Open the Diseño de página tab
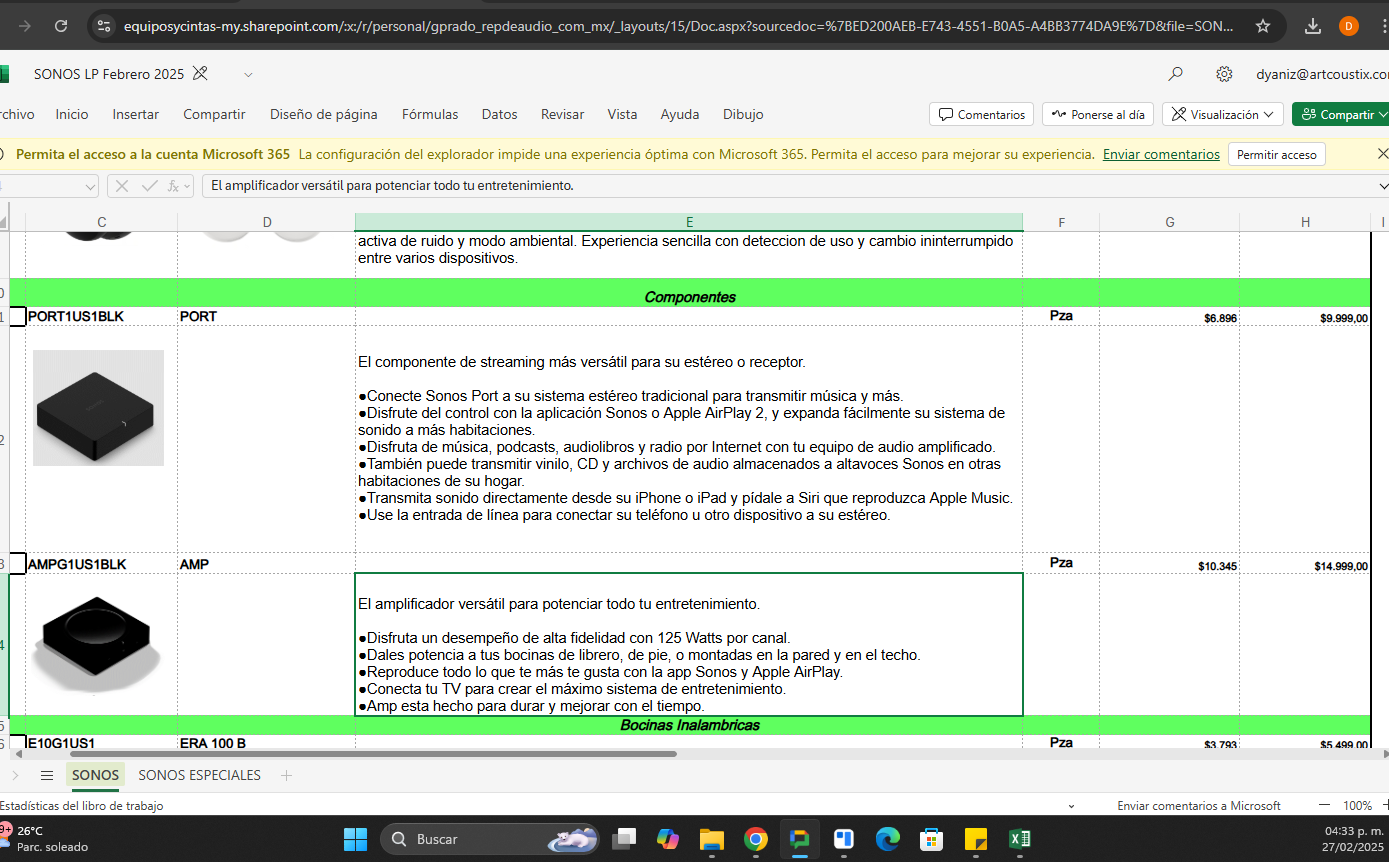Viewport: 1389px width, 862px height. point(324,114)
